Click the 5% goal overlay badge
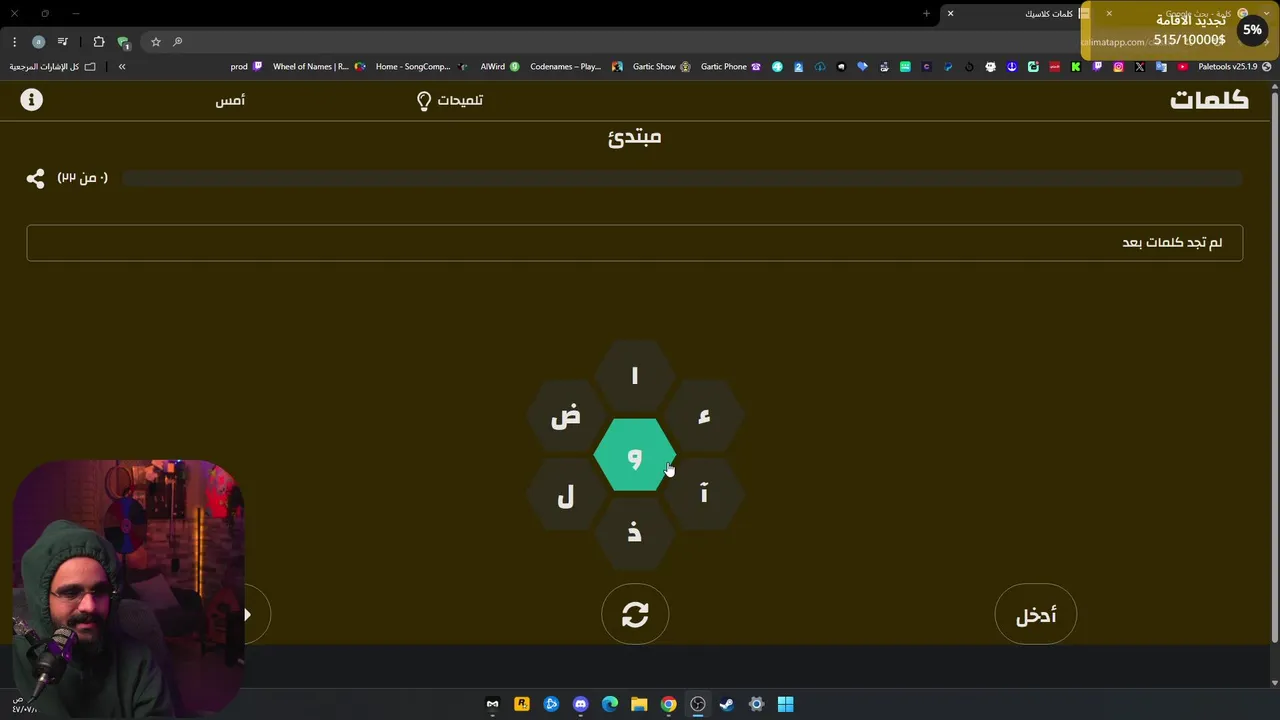The image size is (1280, 720). [x=1252, y=30]
